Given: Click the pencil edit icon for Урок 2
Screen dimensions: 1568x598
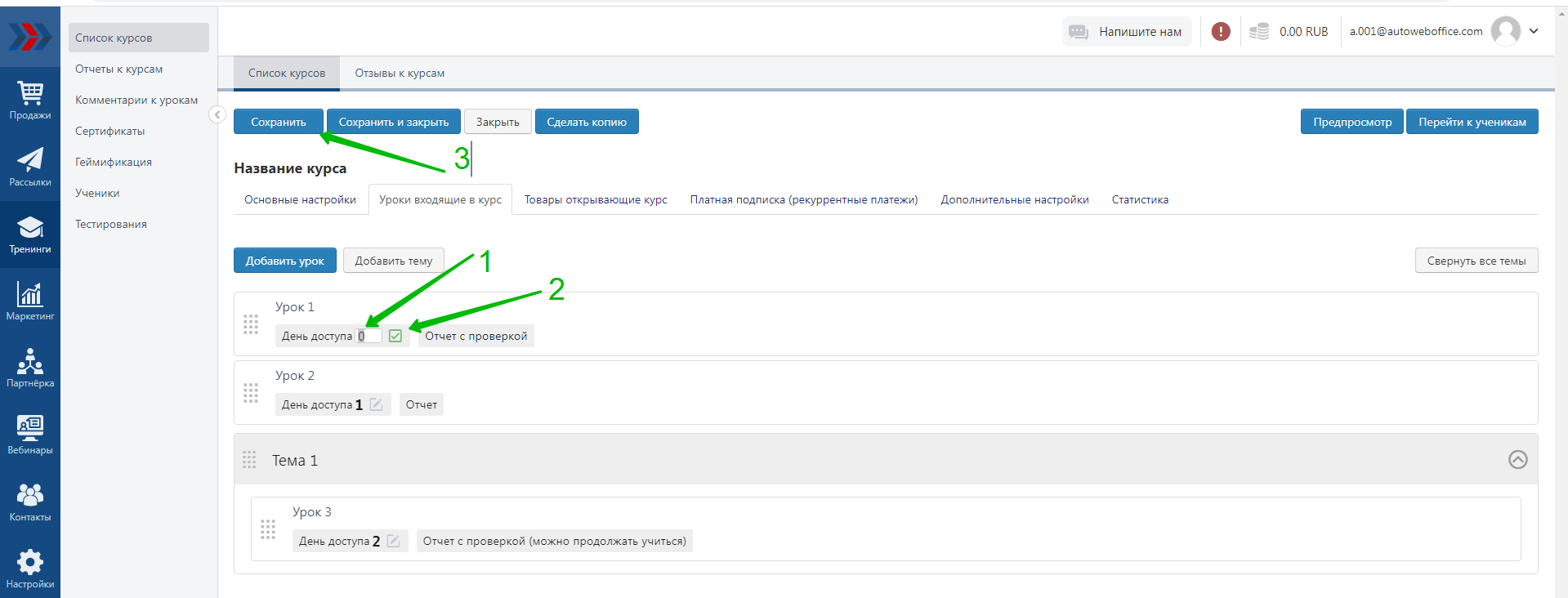Looking at the screenshot, I should pyautogui.click(x=377, y=404).
